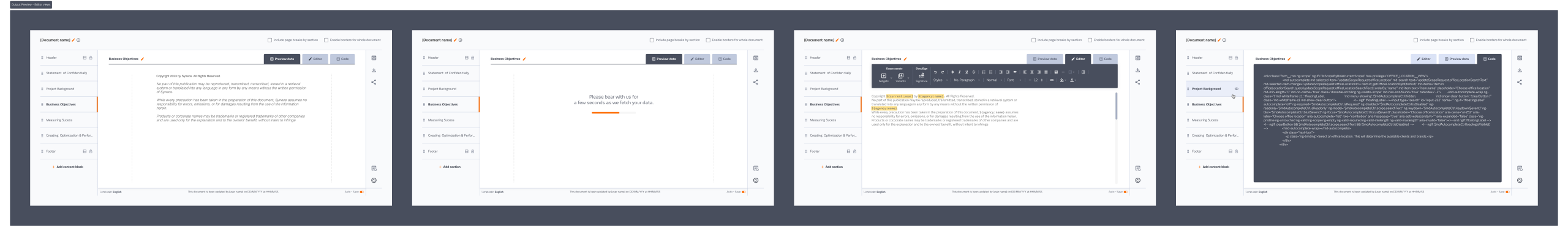Image resolution: width=1568 pixels, height=236 pixels.
Task: Click the download icon in Code view panel
Action: [x=1520, y=70]
